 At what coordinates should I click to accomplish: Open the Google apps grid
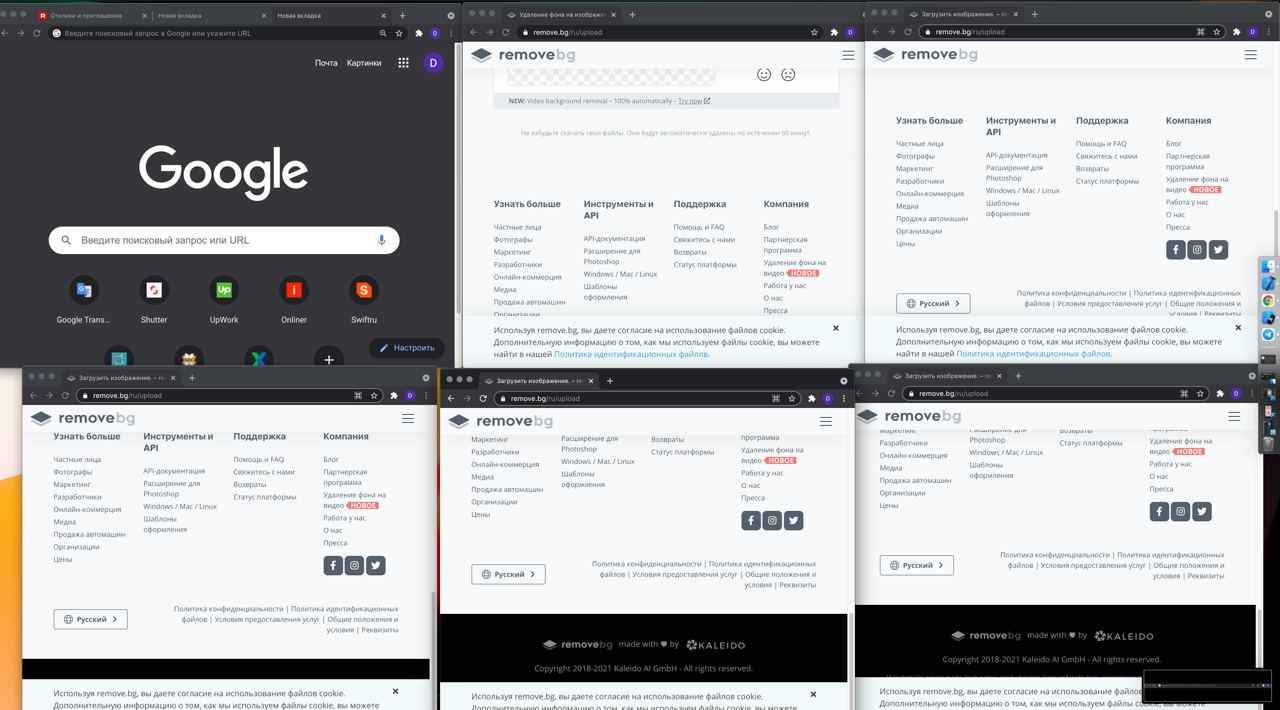click(x=403, y=62)
